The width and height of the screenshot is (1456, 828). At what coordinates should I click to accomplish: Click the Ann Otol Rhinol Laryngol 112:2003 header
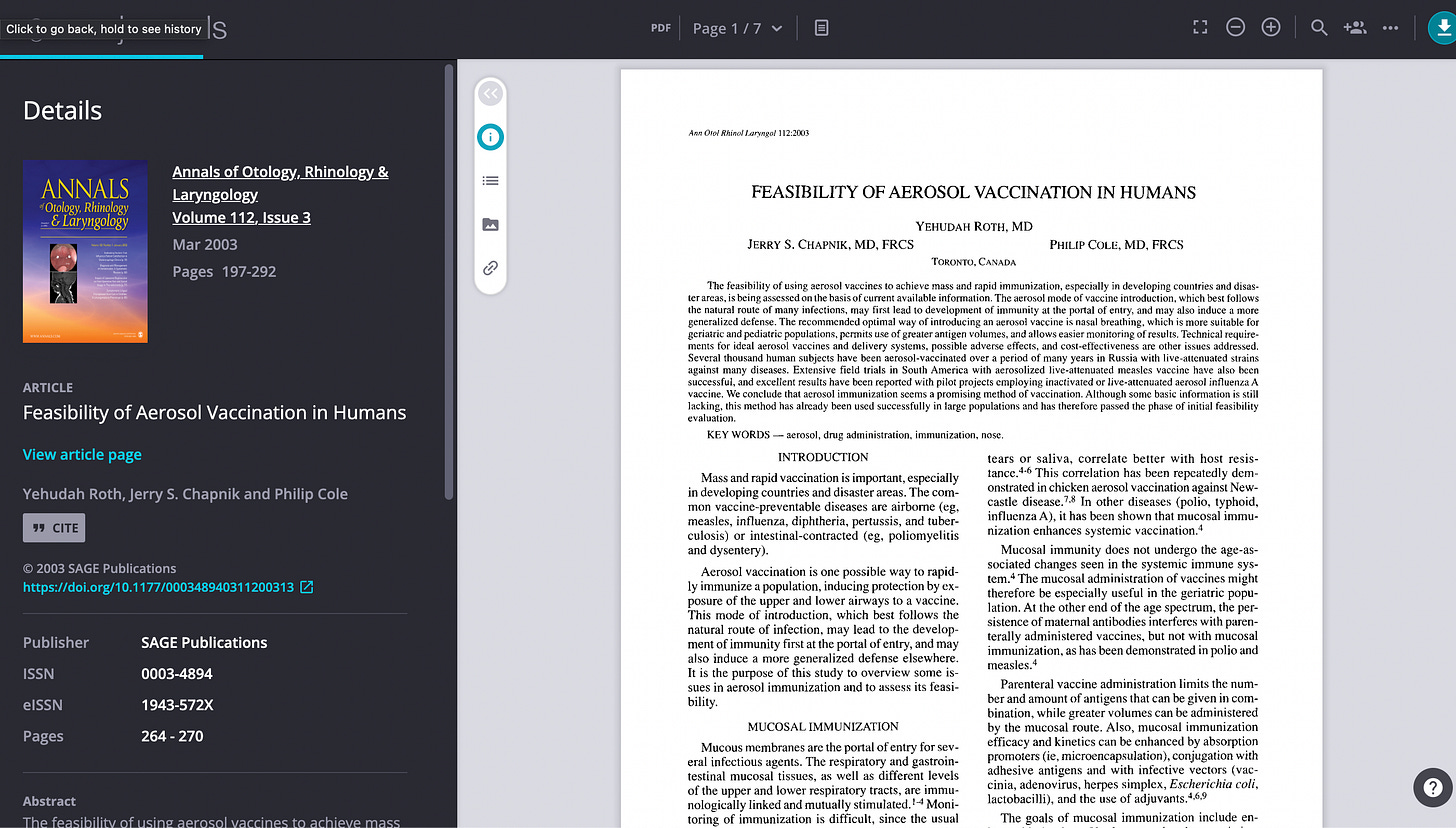tap(749, 133)
